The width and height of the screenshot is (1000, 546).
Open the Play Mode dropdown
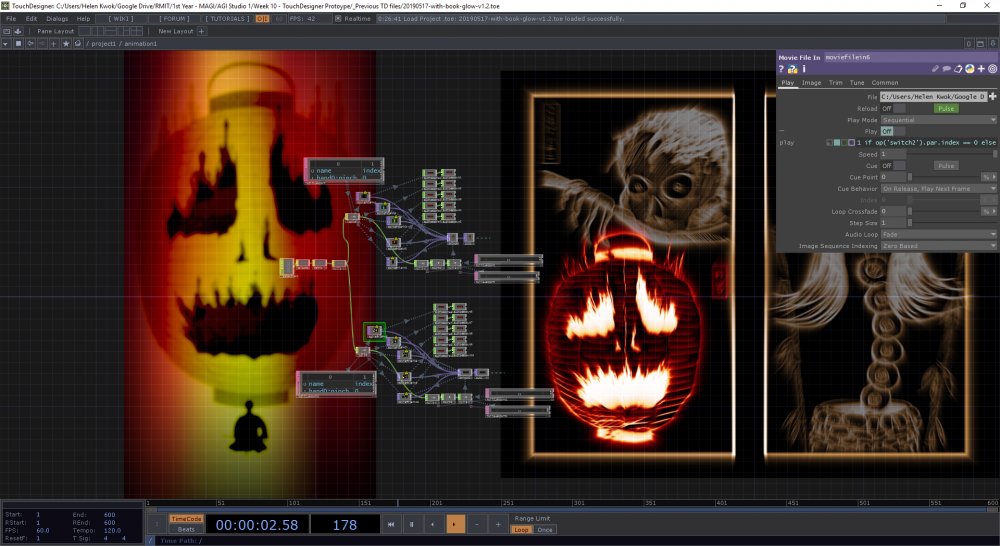(938, 120)
